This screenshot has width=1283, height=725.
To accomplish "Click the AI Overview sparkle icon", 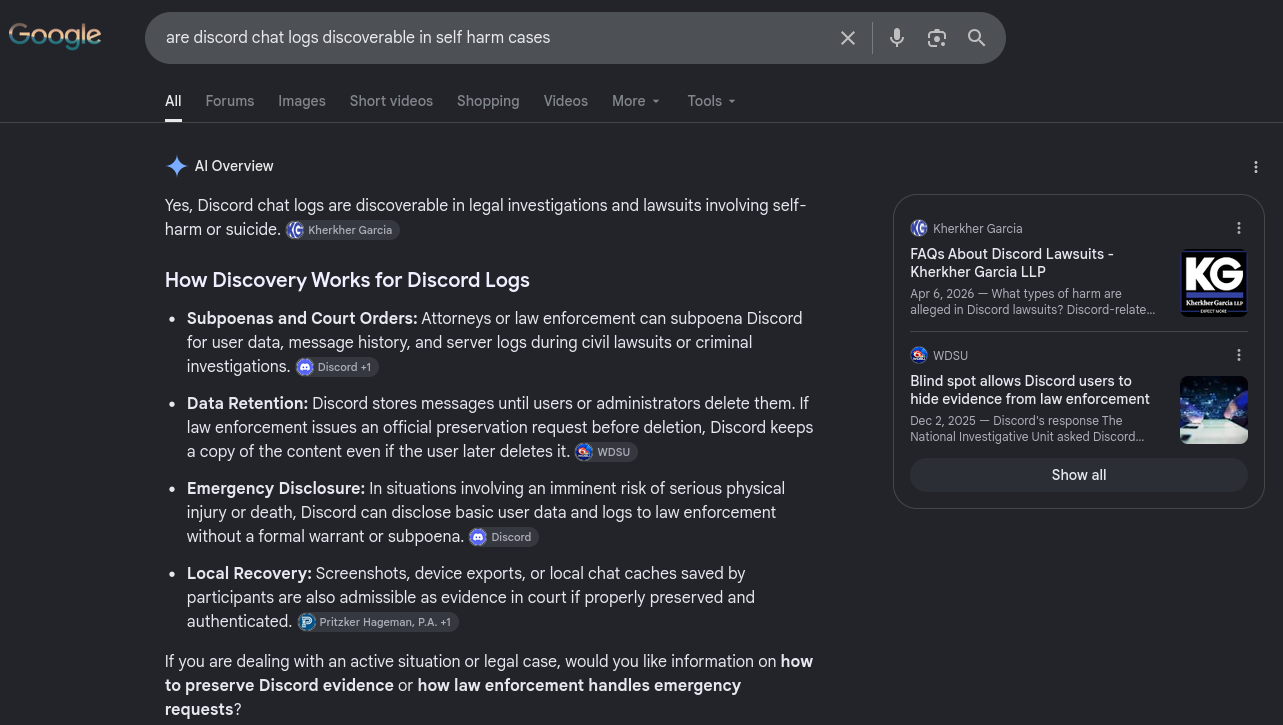I will tap(176, 166).
